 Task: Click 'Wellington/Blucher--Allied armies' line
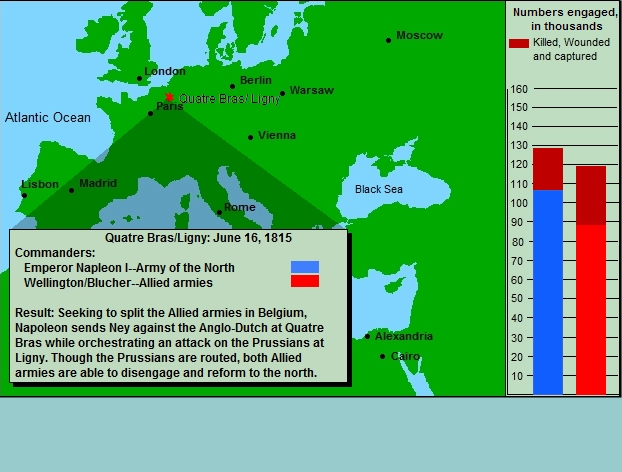[x=118, y=283]
